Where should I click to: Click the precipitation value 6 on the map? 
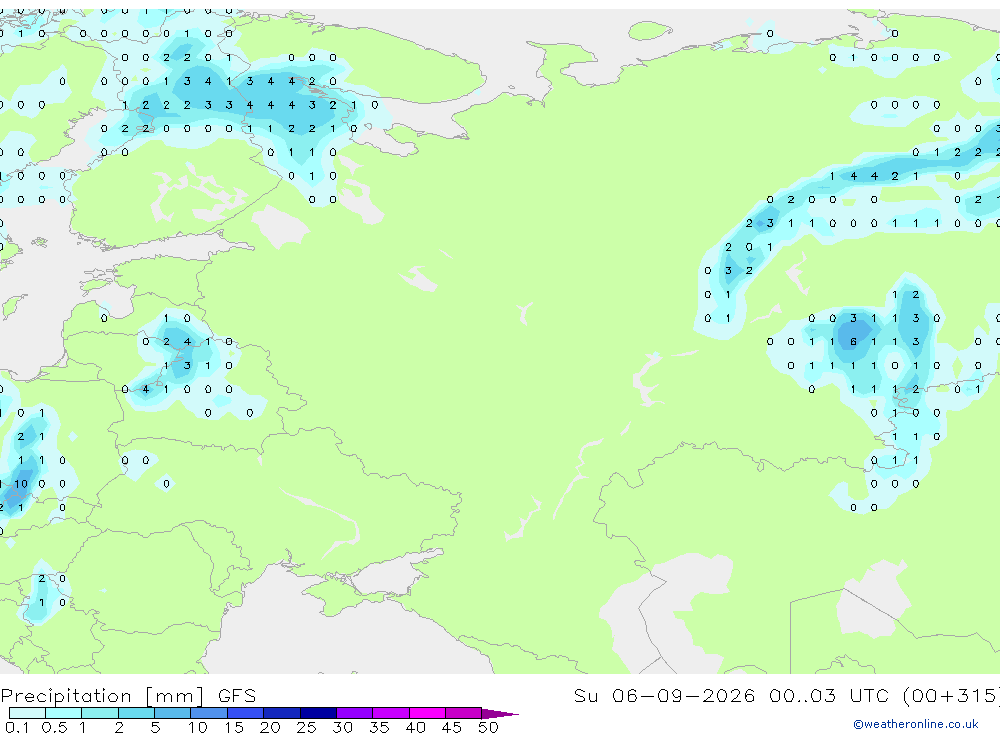pyautogui.click(x=853, y=341)
